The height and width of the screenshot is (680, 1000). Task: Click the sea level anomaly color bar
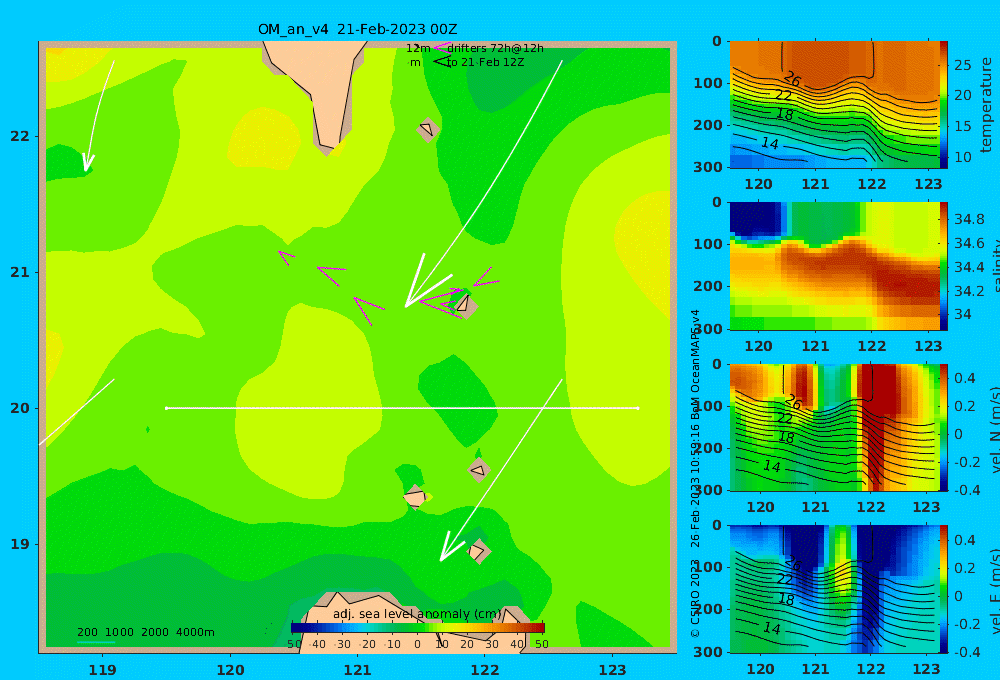418,627
